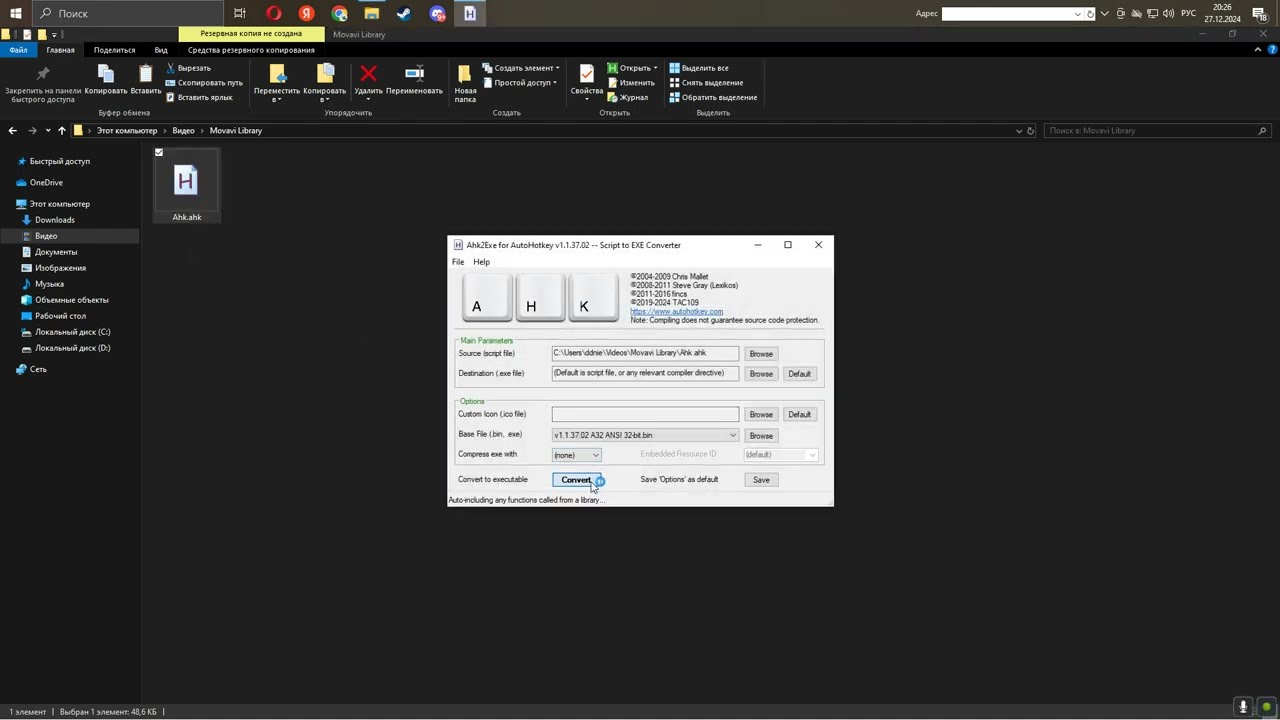Viewport: 1280px width, 720px height.
Task: Click the Windows Start button
Action: 16,13
